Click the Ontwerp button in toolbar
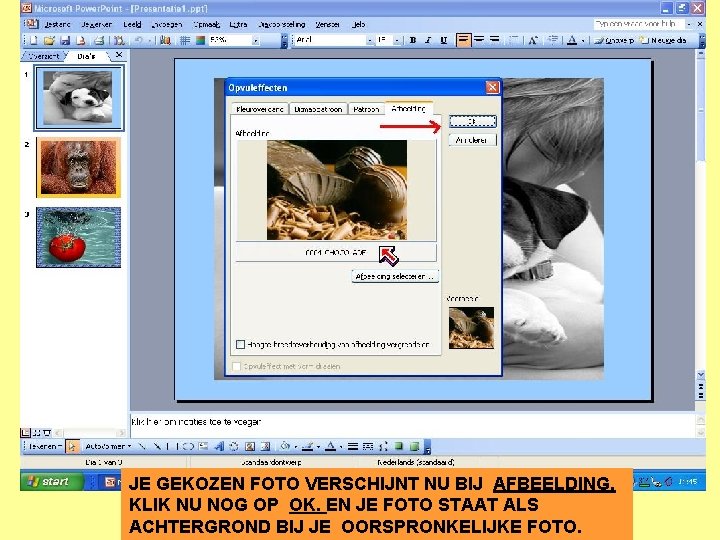 [614, 40]
